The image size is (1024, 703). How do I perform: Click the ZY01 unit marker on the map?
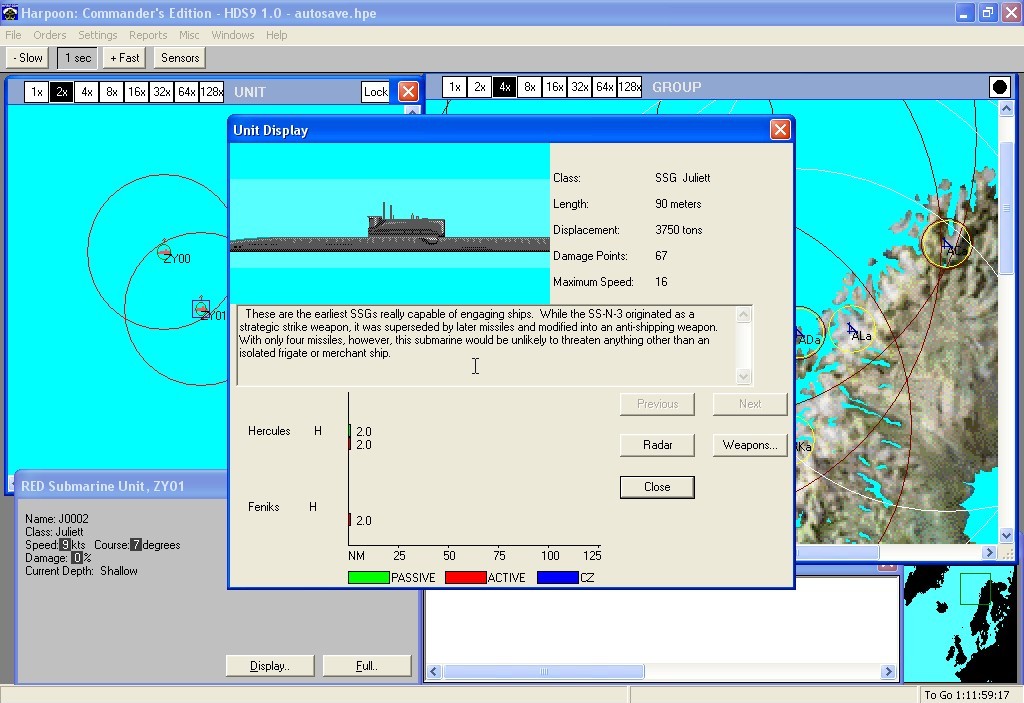(201, 309)
